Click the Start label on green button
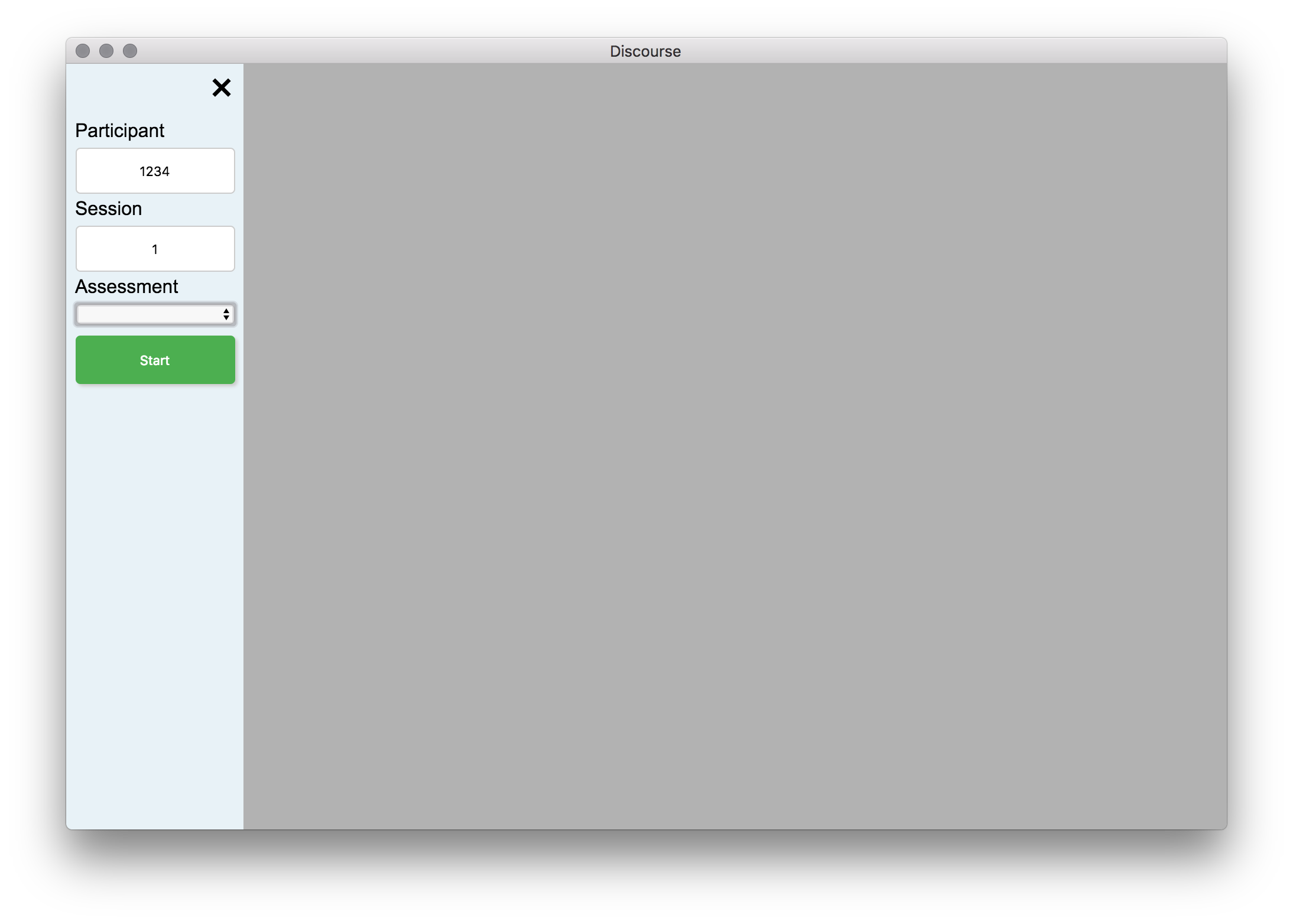 coord(155,360)
